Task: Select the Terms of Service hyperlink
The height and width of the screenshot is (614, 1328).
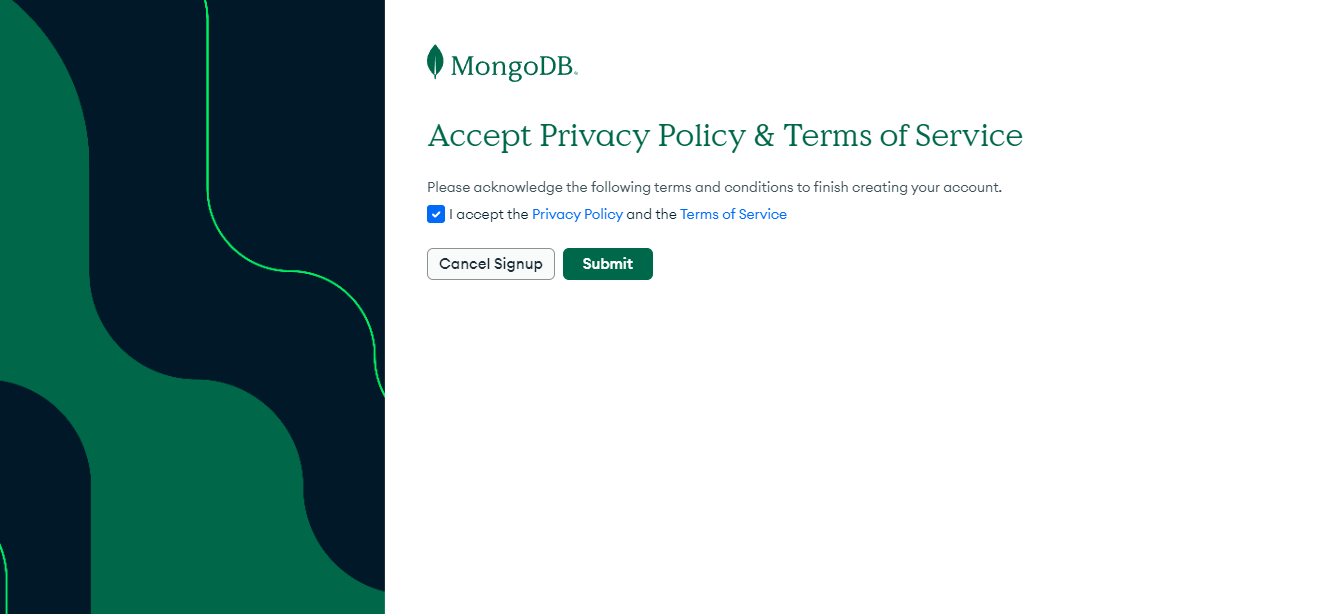Action: [x=733, y=214]
